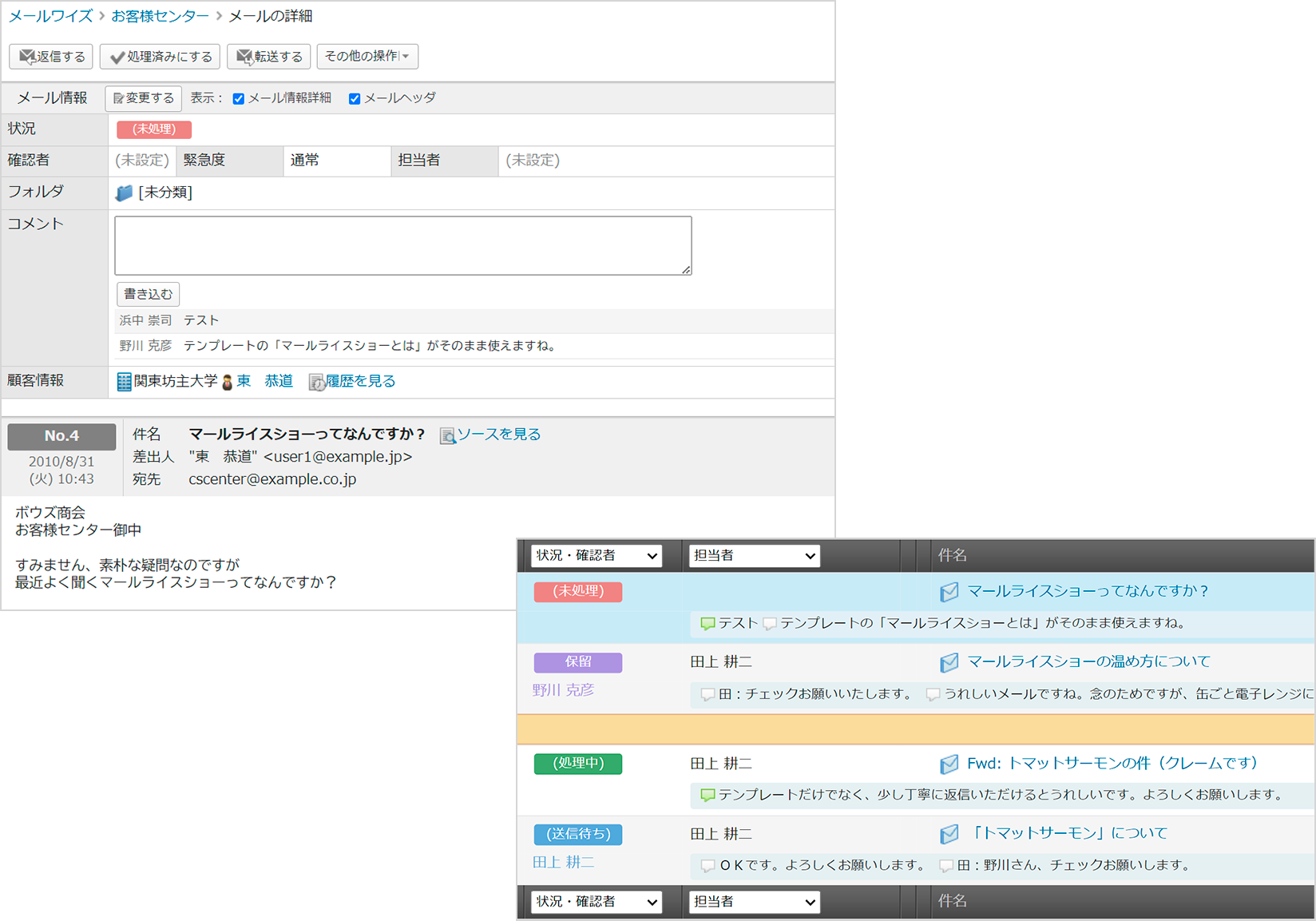Open the customer 東 恭道 link

tap(265, 382)
